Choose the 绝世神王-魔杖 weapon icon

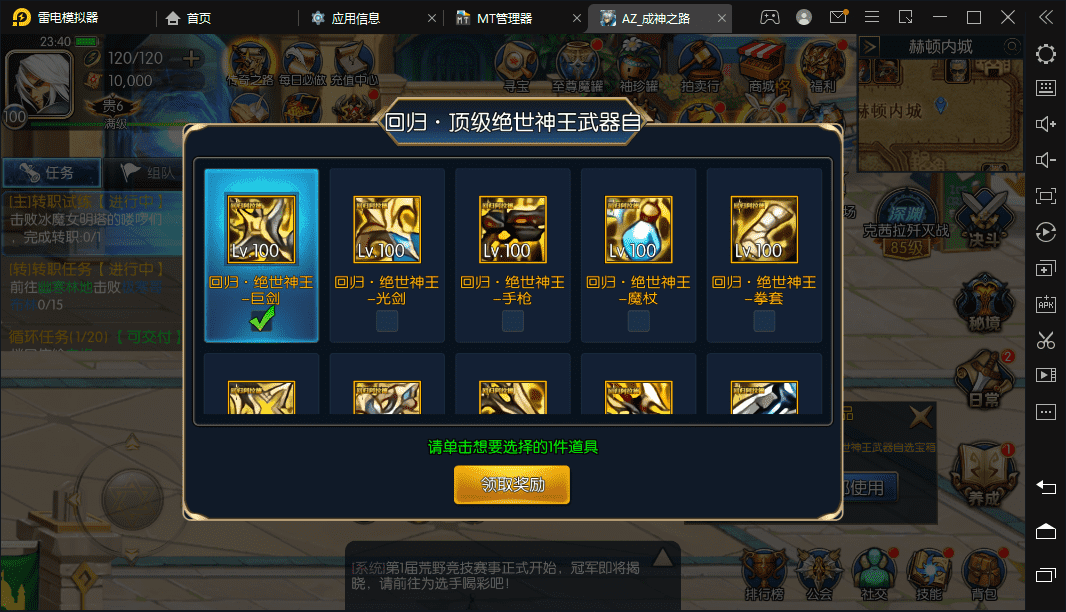coord(638,230)
